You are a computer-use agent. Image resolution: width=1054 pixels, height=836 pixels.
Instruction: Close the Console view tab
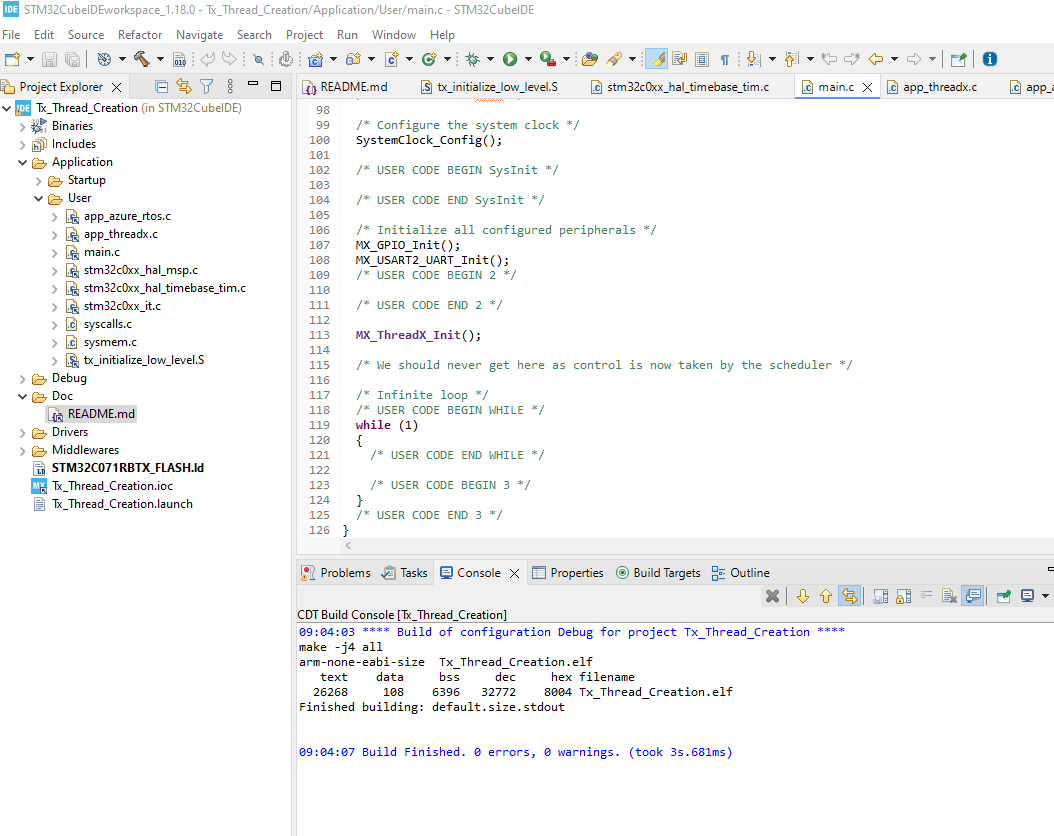(514, 573)
